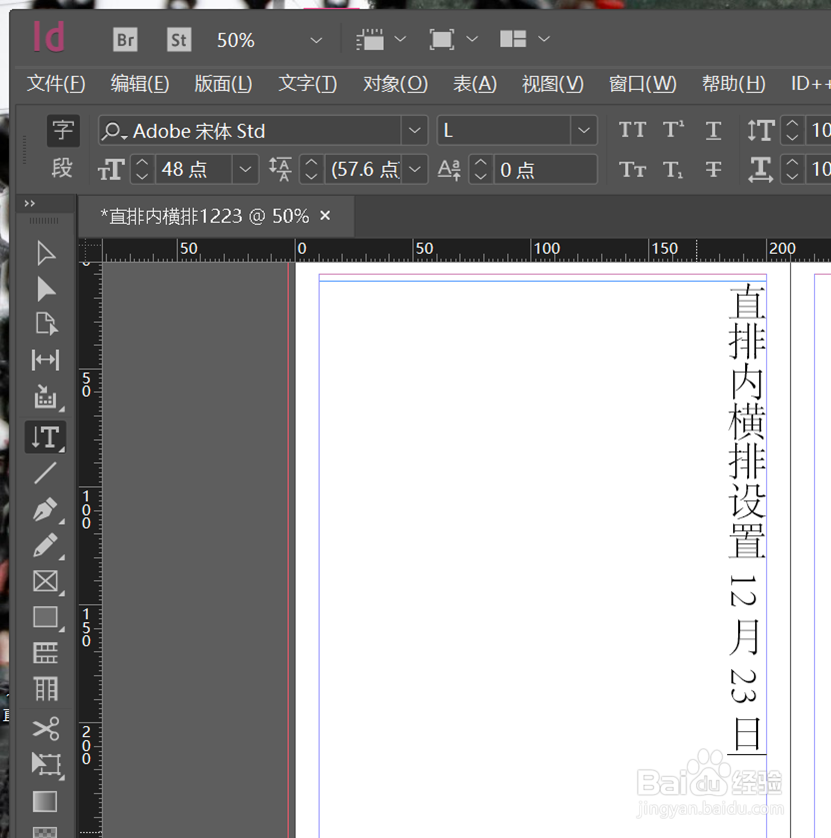The height and width of the screenshot is (838, 831).
Task: Close the 直排内横排1223 document tab
Action: [x=325, y=216]
